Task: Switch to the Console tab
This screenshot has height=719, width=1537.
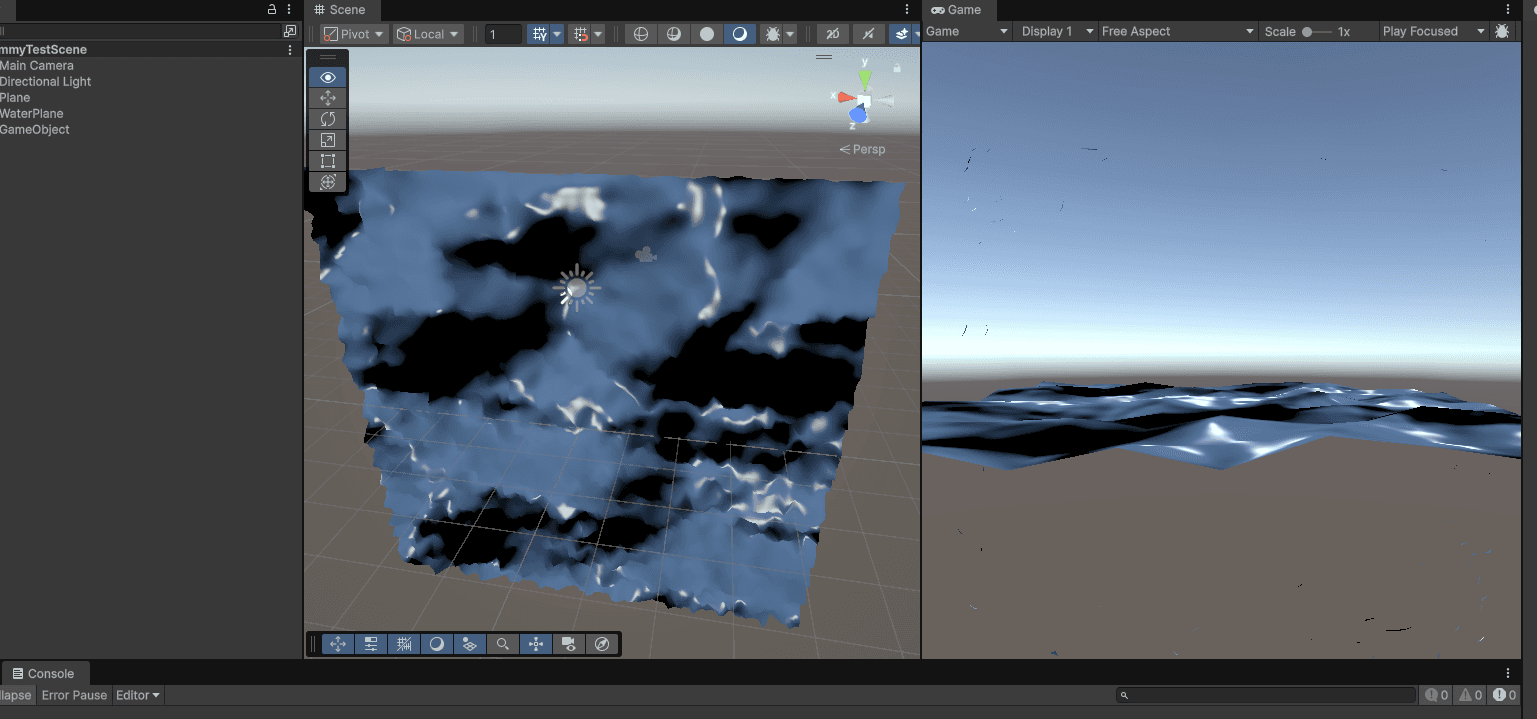Action: [x=44, y=674]
